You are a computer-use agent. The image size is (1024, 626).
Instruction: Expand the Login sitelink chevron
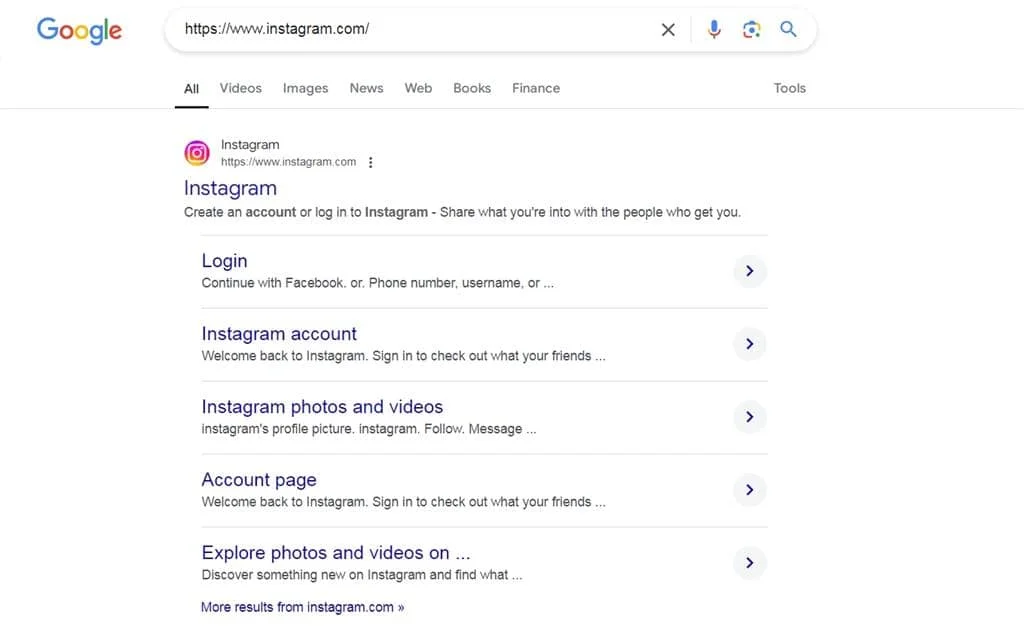[x=750, y=271]
